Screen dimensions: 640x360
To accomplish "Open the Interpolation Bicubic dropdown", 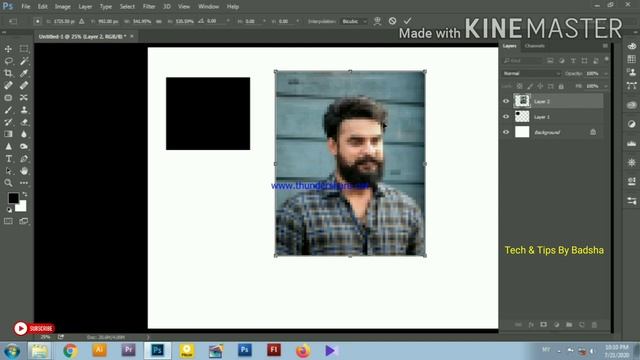I will click(x=354, y=21).
